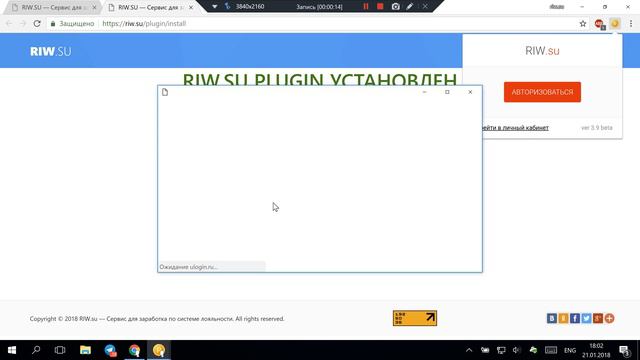Maximize the ulogin popup window
The image size is (640, 360).
pyautogui.click(x=447, y=92)
